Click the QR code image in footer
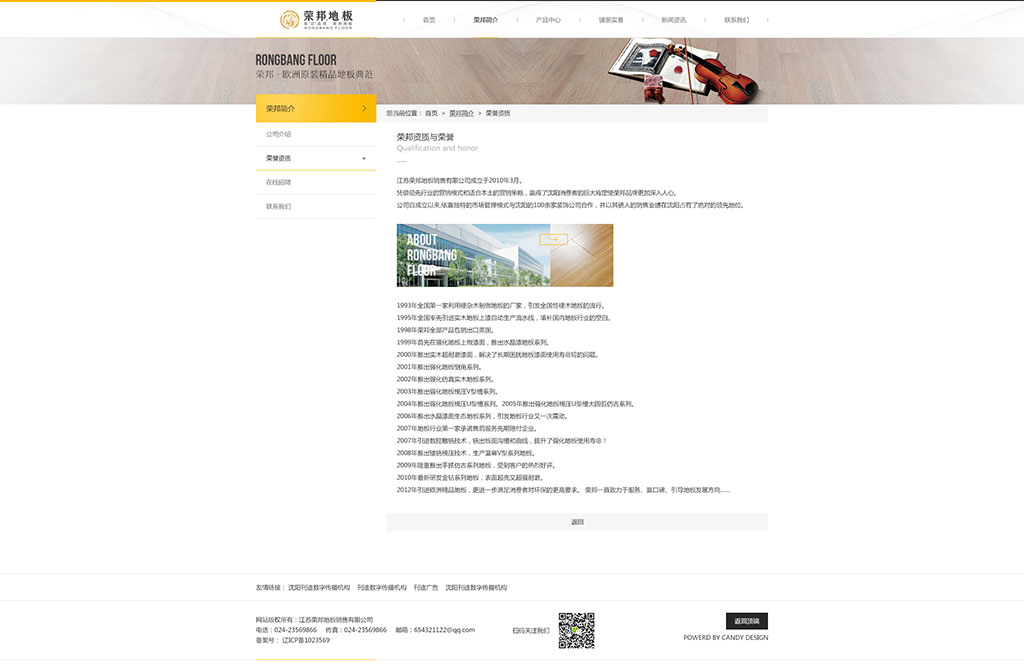The width and height of the screenshot is (1024, 668). tap(576, 630)
